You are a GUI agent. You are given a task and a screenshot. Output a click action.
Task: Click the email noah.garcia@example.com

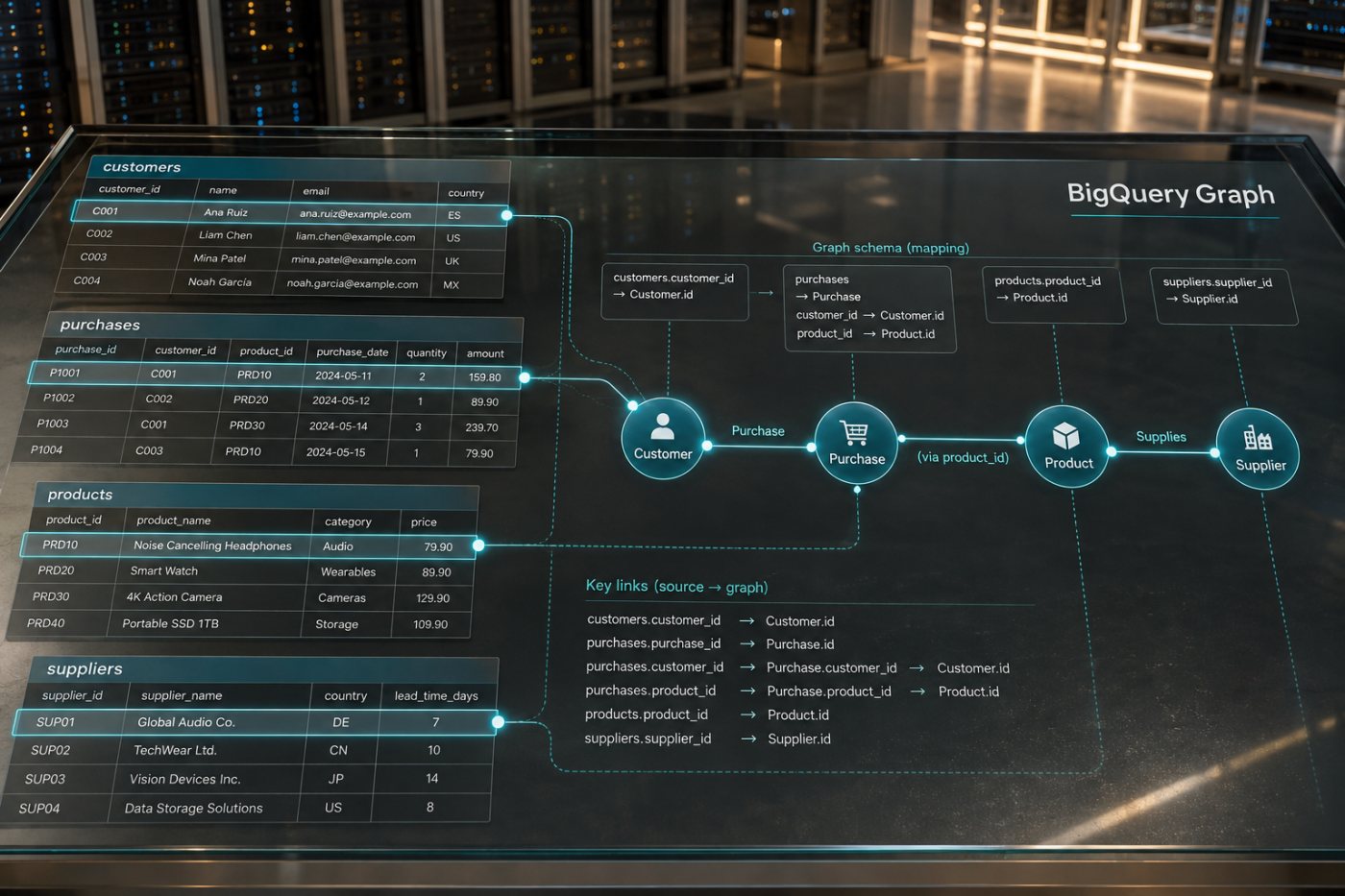click(x=353, y=284)
